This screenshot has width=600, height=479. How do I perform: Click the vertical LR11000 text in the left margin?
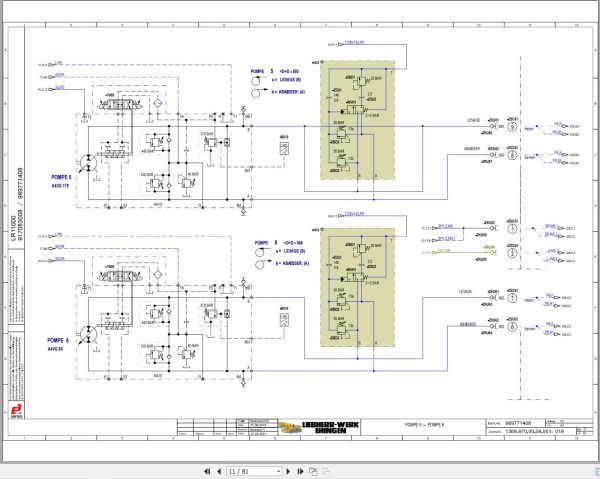pos(14,228)
